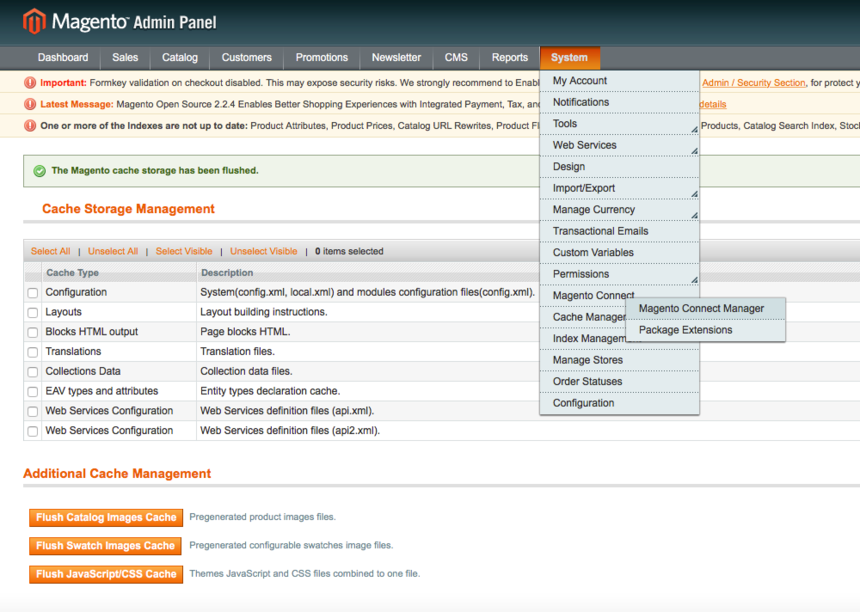Open Magento Connect Manager from submenu

coord(701,309)
